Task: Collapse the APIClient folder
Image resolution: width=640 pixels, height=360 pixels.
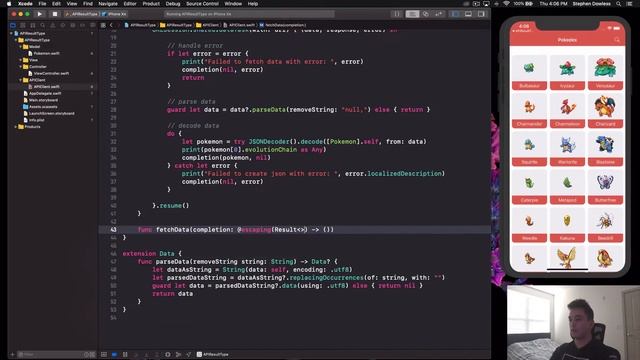Action: [x=20, y=80]
